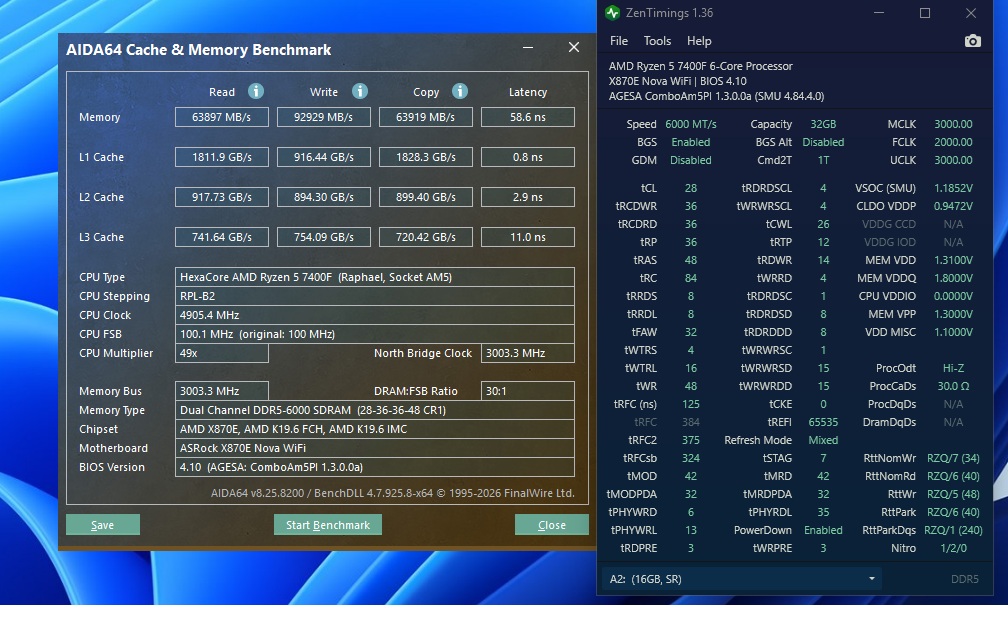The height and width of the screenshot is (619, 1008).
Task: Click the North Bridge Clock value 3003.3 MHz
Action: coord(528,353)
